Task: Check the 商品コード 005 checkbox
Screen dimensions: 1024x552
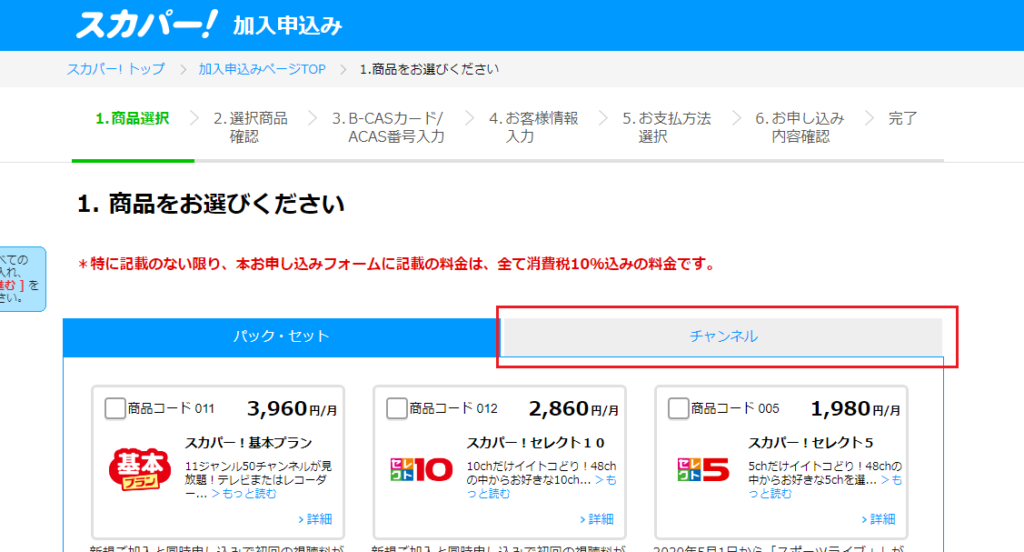Action: pyautogui.click(x=679, y=409)
